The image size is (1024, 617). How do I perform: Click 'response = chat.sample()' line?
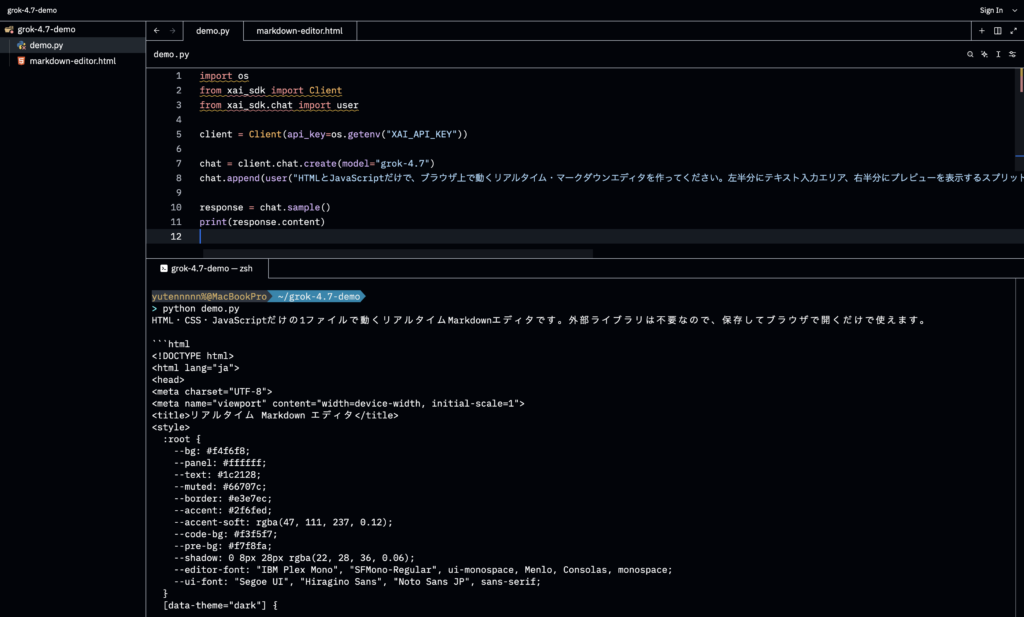265,207
